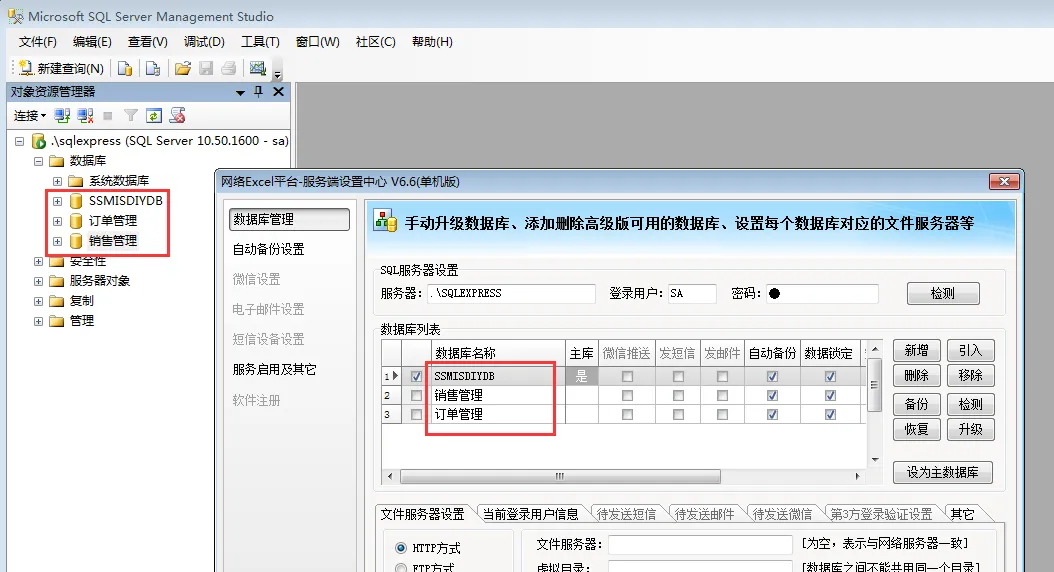Screen dimensions: 1054x572
Task: Expand the 系统数据库 folder
Action: click(57, 181)
